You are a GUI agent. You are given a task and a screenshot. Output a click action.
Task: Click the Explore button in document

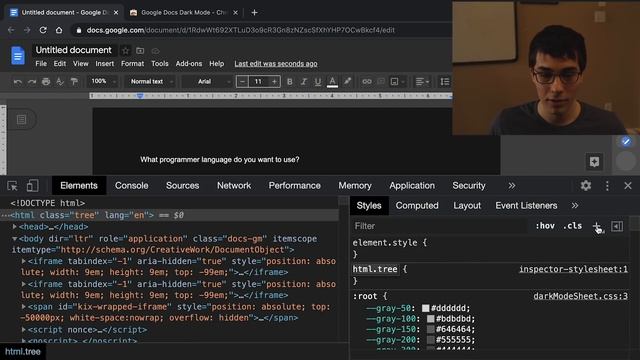tap(594, 162)
